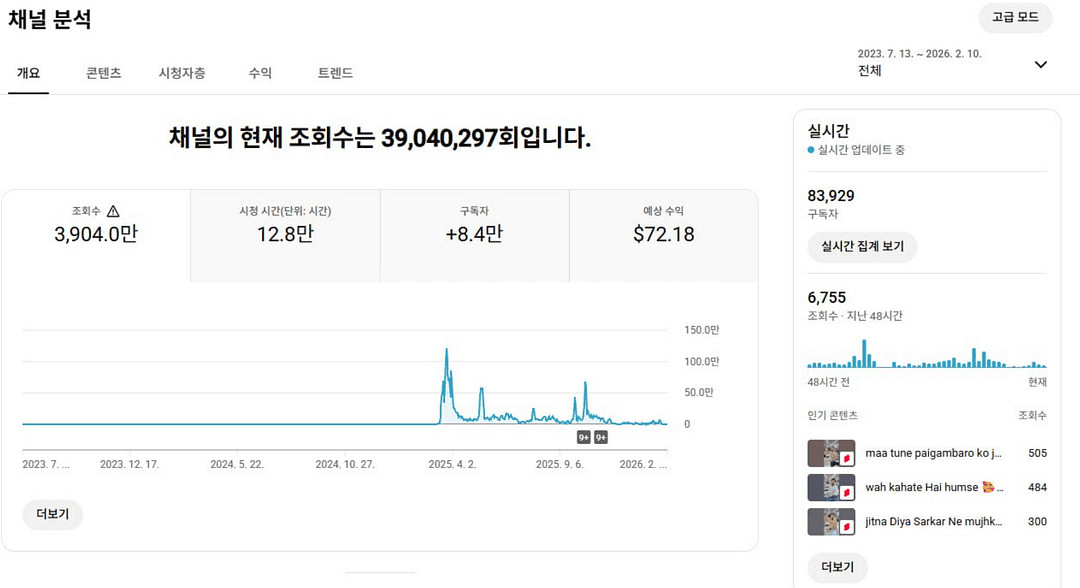1080x588 pixels.
Task: Click 더보기 below the views chart
Action: coord(53,514)
